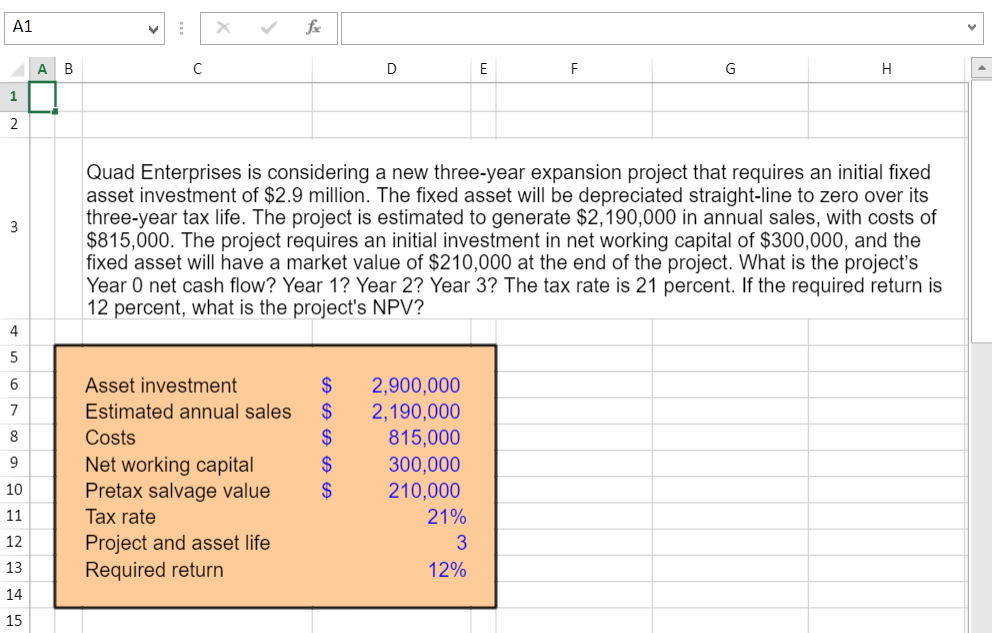Screen dimensions: 992x633
Task: Select row header 6
Action: tap(13, 385)
